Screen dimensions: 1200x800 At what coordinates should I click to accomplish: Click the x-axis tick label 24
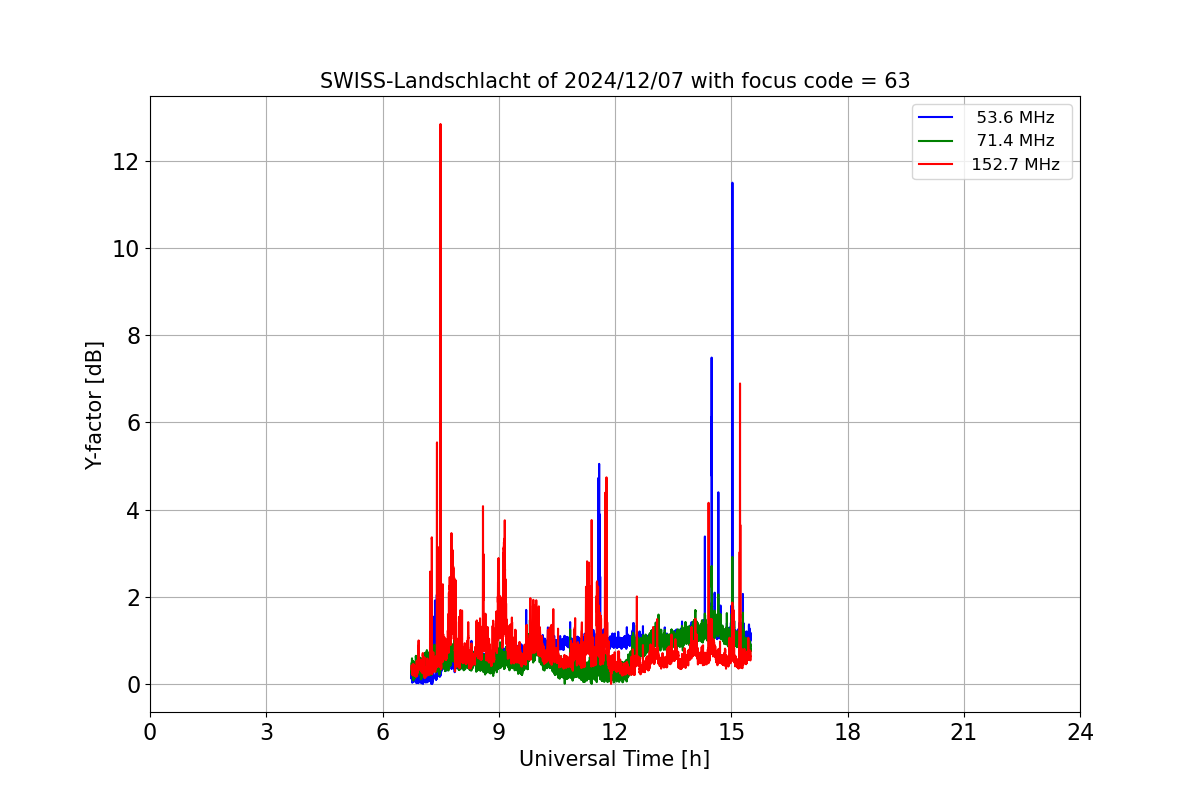click(1080, 732)
